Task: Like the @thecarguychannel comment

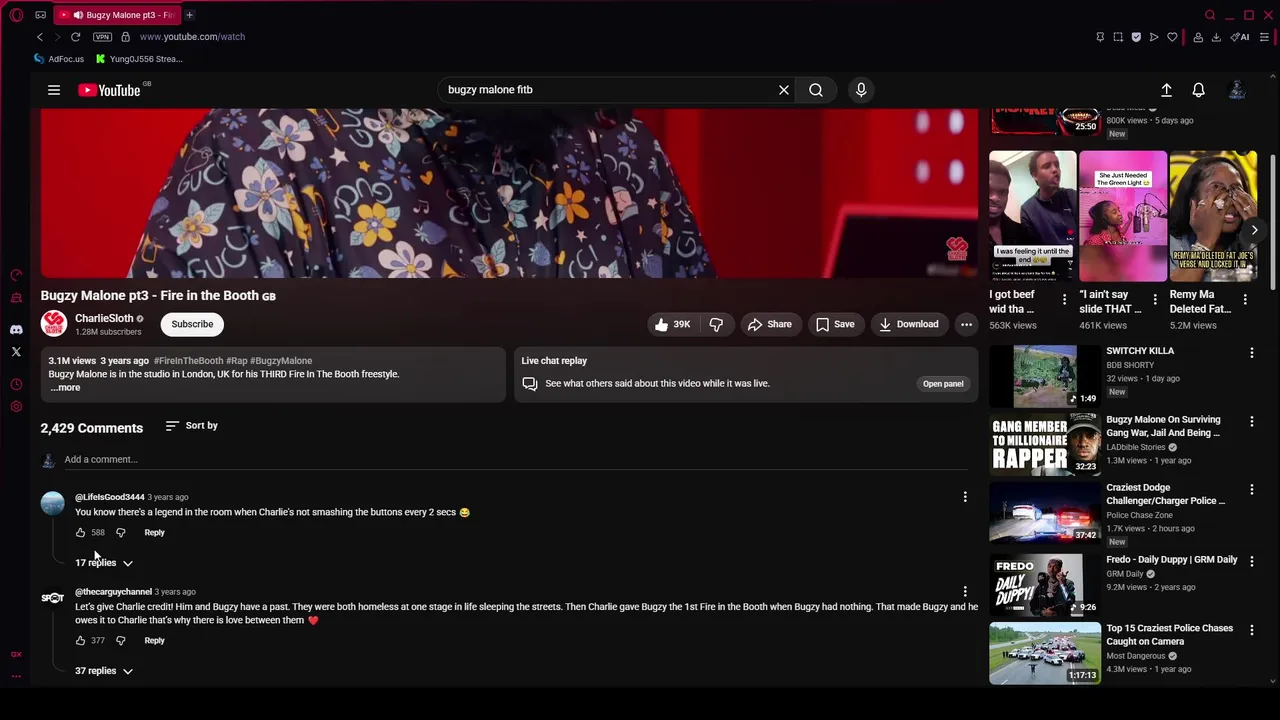Action: pyautogui.click(x=81, y=641)
